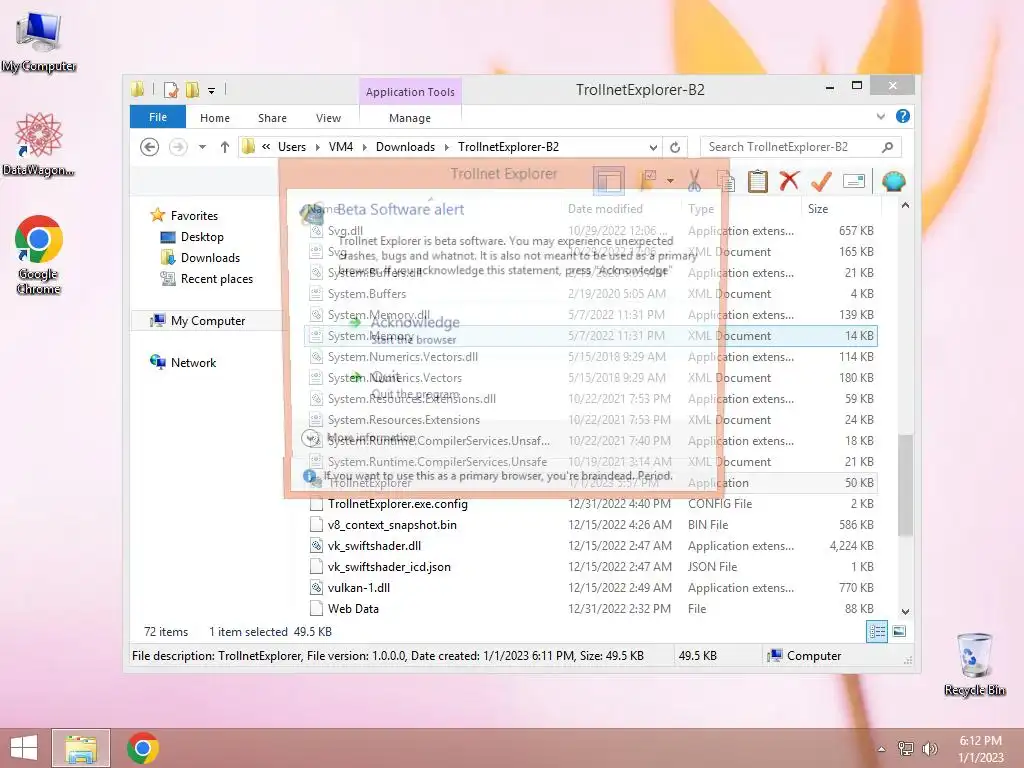Open the DataWagon desktop shortcut
1024x768 pixels.
coord(39,144)
